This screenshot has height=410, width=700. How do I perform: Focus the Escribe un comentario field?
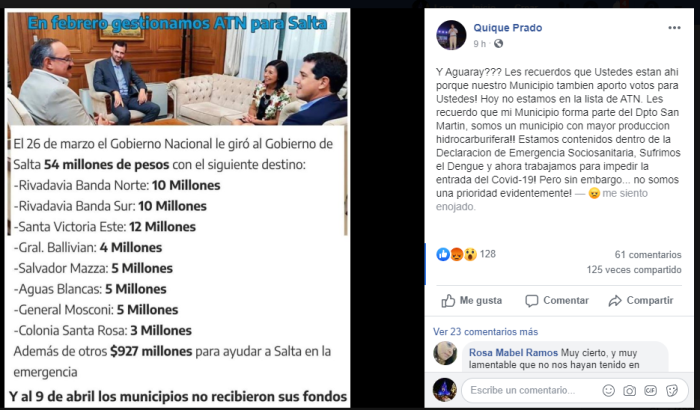(531, 390)
